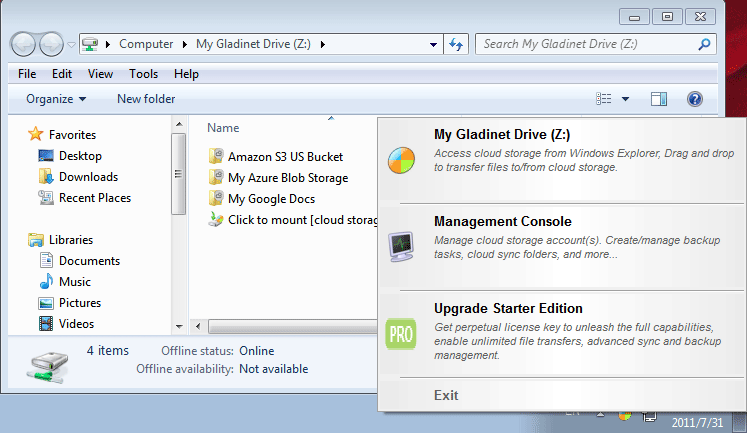
Task: Click the magnifier search icon
Action: pyautogui.click(x=704, y=44)
